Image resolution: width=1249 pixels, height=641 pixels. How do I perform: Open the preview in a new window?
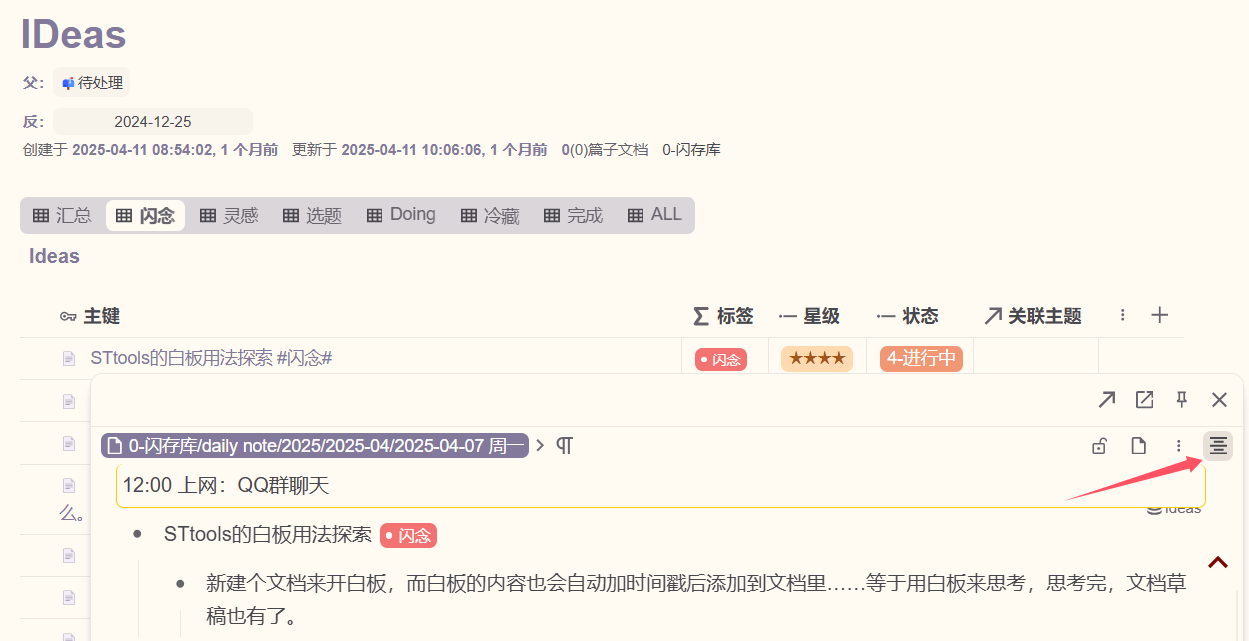(x=1144, y=400)
